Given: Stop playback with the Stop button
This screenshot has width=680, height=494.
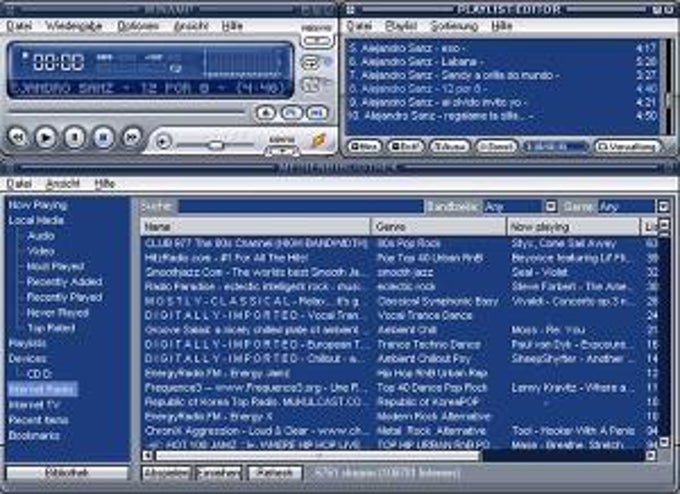Looking at the screenshot, I should pos(103,137).
